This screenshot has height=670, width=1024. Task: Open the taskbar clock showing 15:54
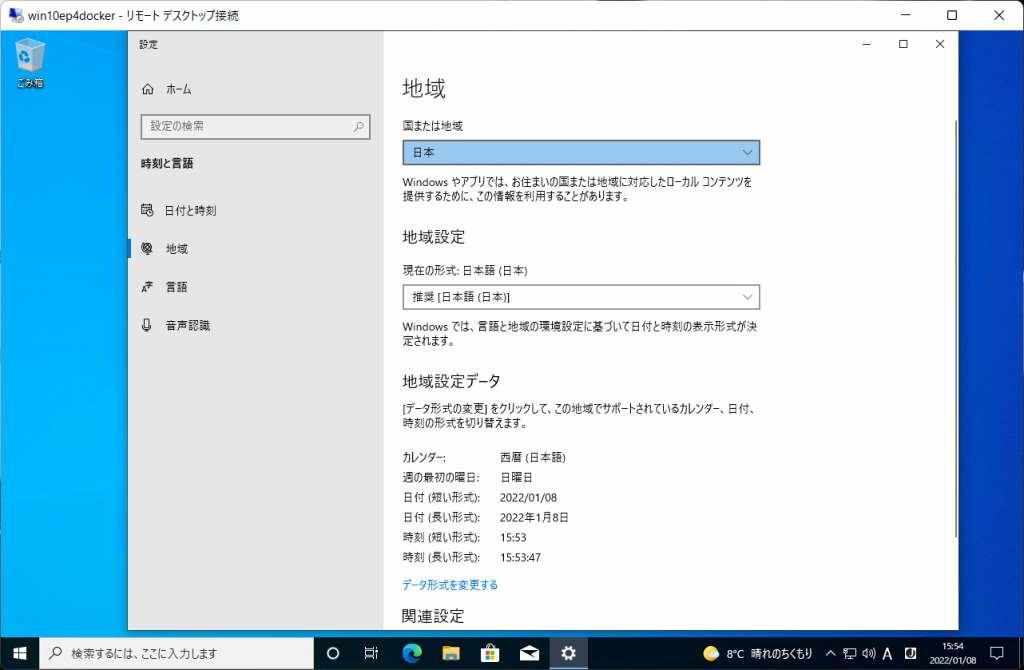point(952,653)
